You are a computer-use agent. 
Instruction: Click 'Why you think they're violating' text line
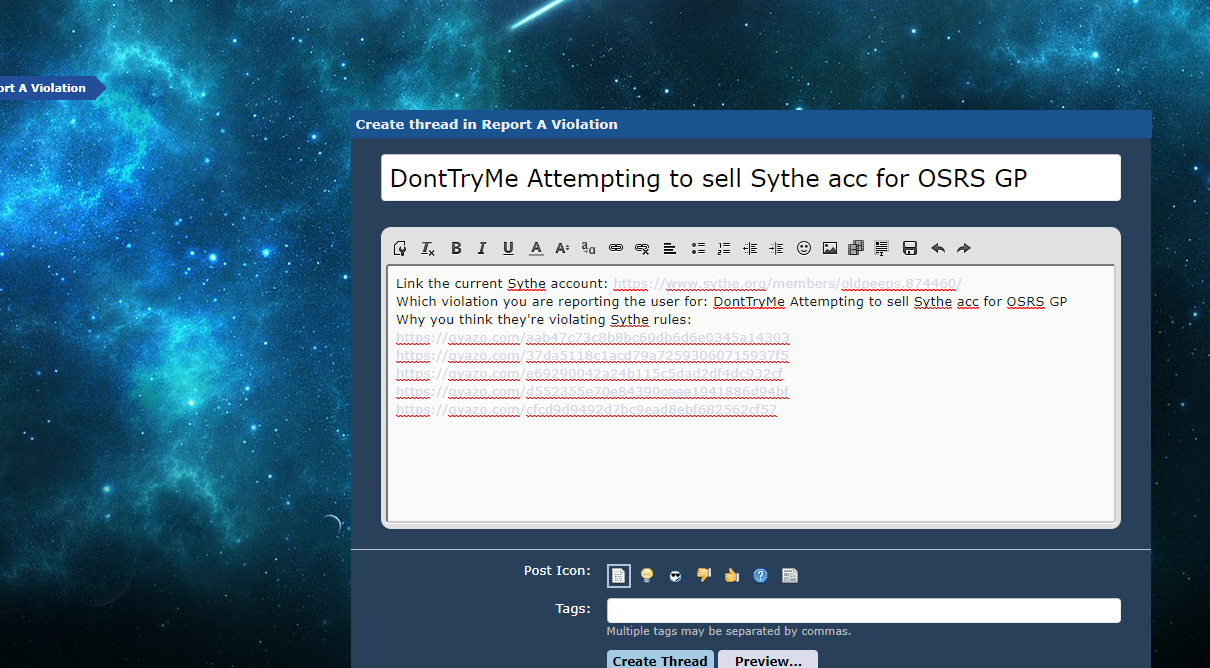click(544, 320)
